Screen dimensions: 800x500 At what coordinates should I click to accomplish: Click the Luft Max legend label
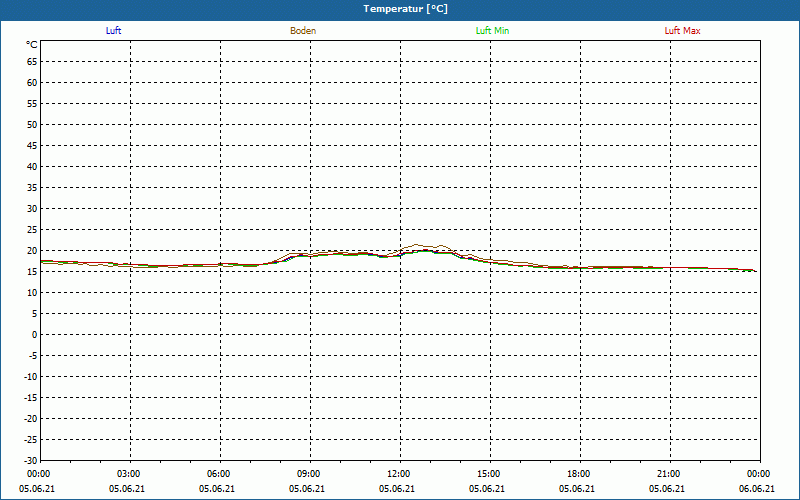[682, 31]
